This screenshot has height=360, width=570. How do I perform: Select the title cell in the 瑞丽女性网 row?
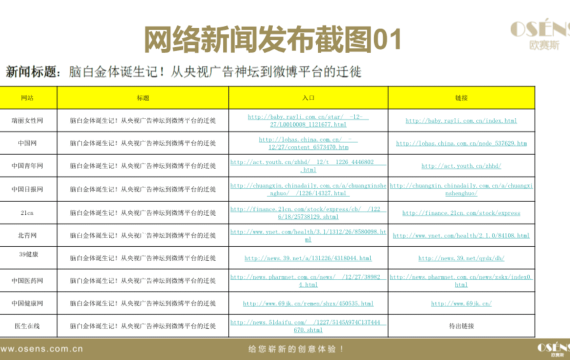pyautogui.click(x=143, y=120)
